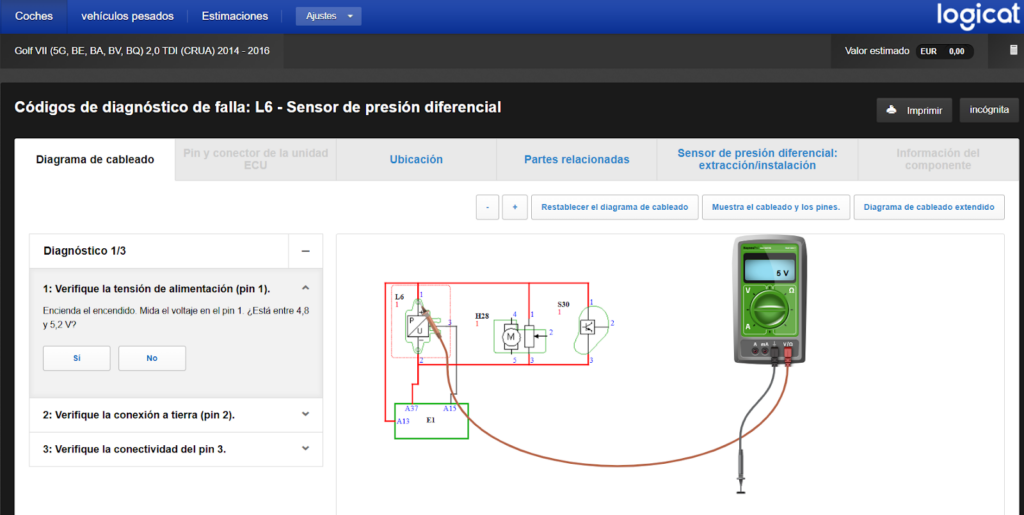
Task: Zoom out diagram with minus button
Action: tap(487, 207)
